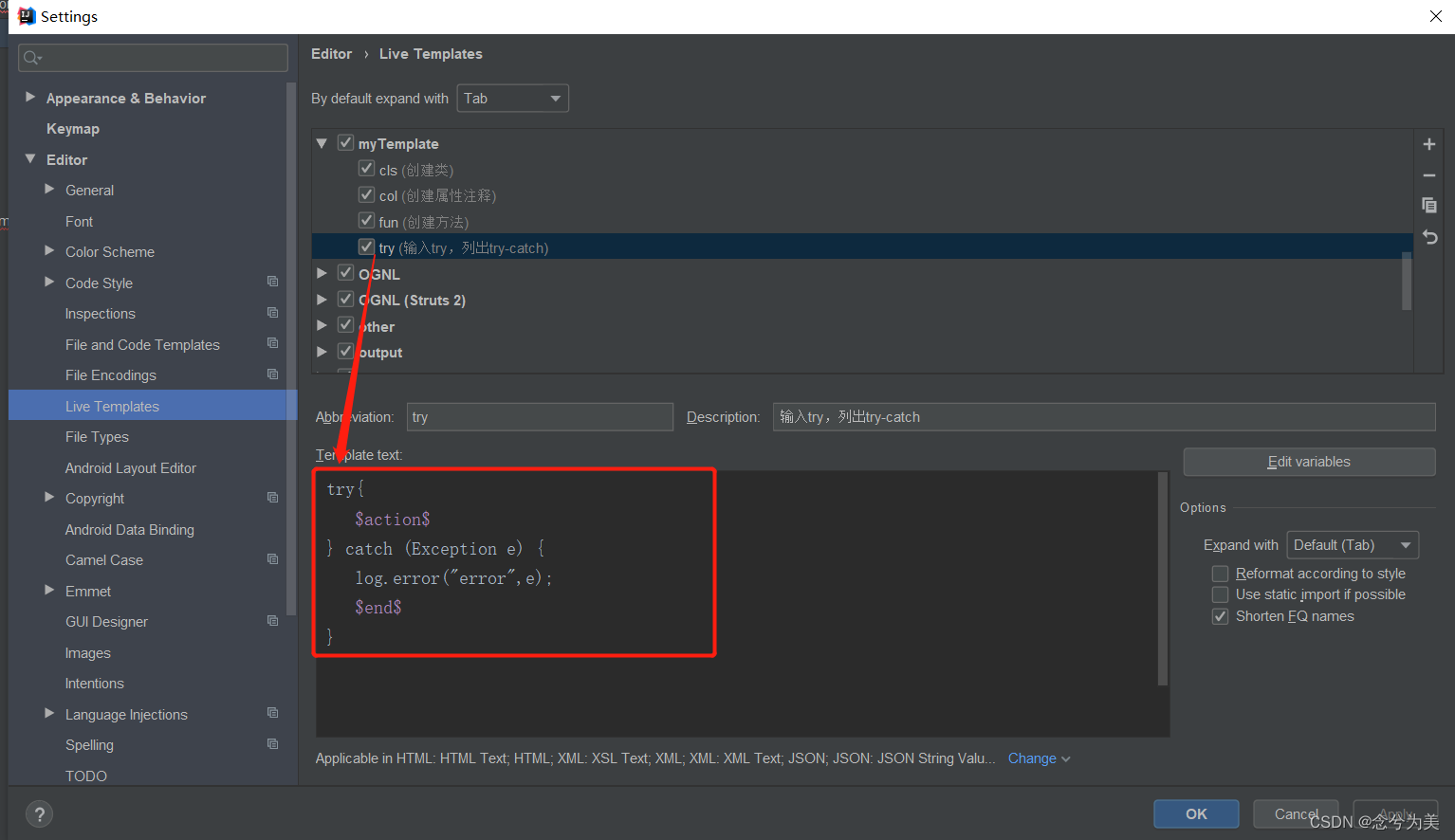Toggle the fun template checkbox
The height and width of the screenshot is (840, 1455).
click(x=366, y=221)
